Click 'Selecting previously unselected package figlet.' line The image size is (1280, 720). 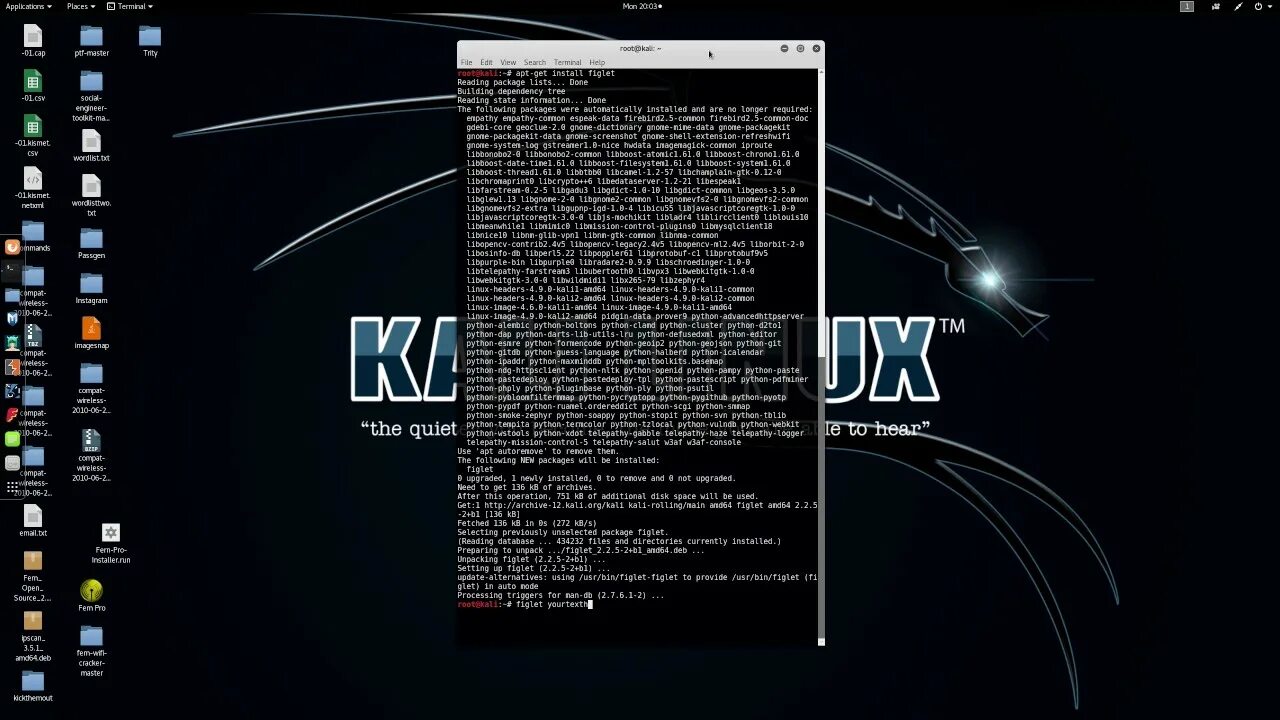click(x=562, y=532)
